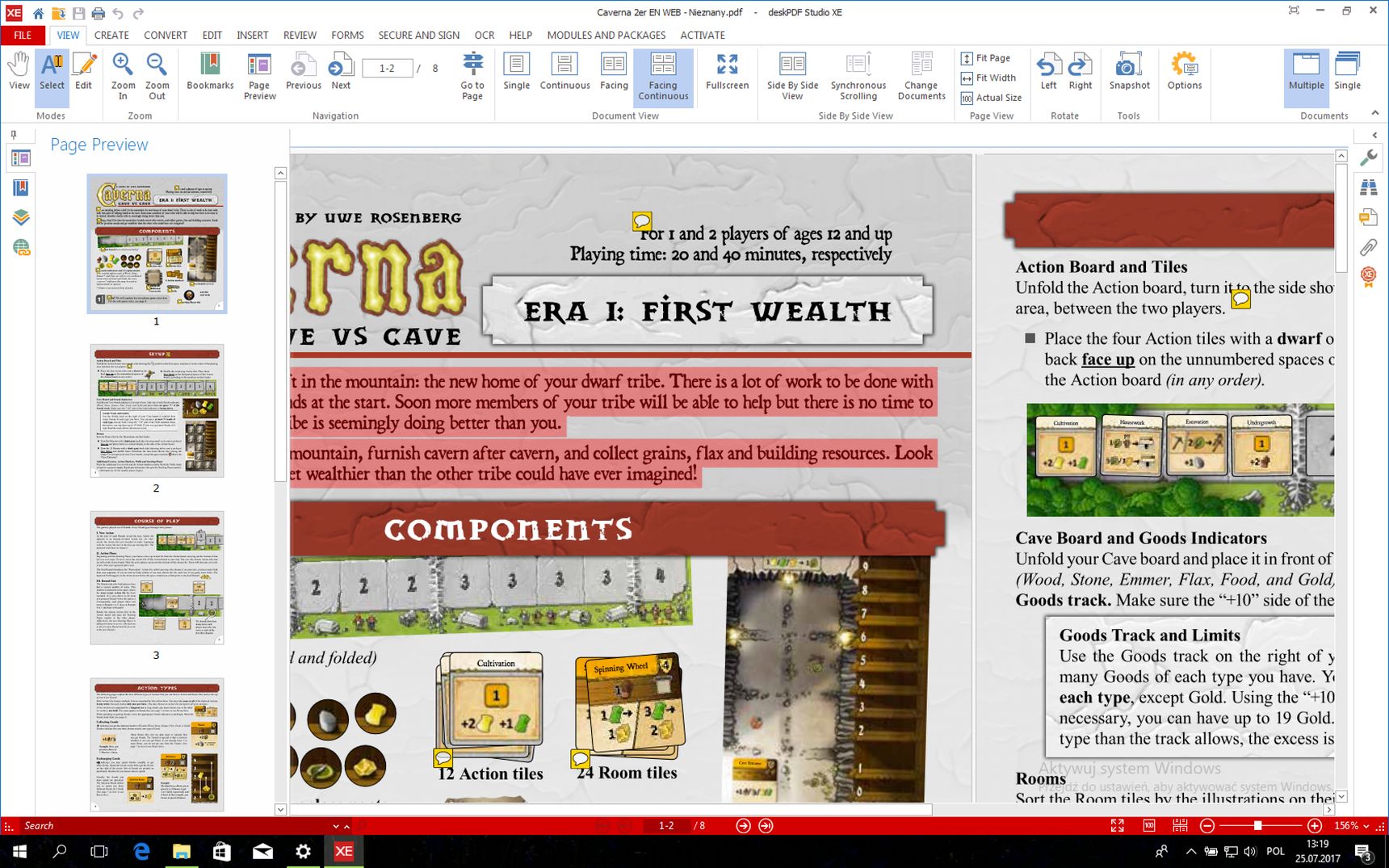
Task: Click the Open file folder icon
Action: pos(58,13)
